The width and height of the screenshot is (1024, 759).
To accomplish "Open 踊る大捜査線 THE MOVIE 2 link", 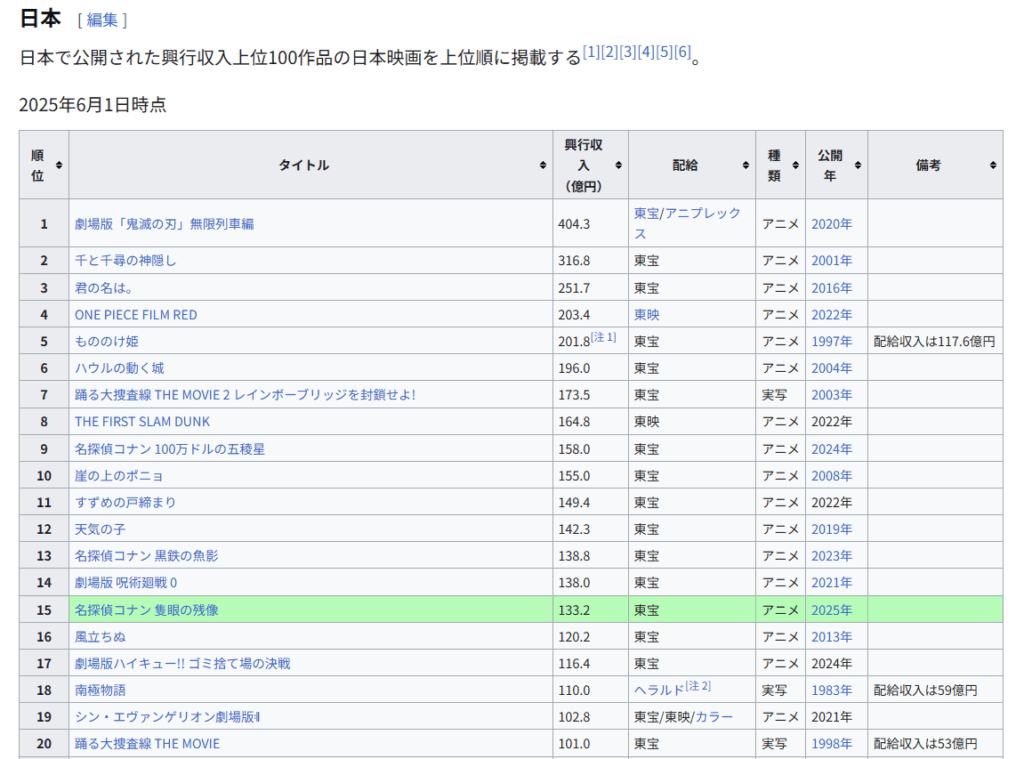I will (245, 395).
